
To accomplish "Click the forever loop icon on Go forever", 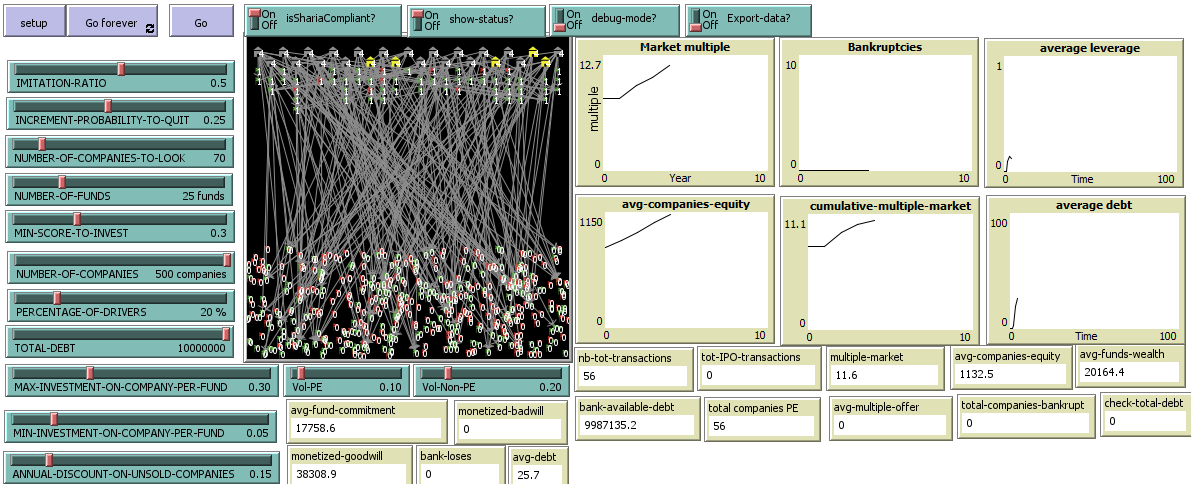I will 150,23.
